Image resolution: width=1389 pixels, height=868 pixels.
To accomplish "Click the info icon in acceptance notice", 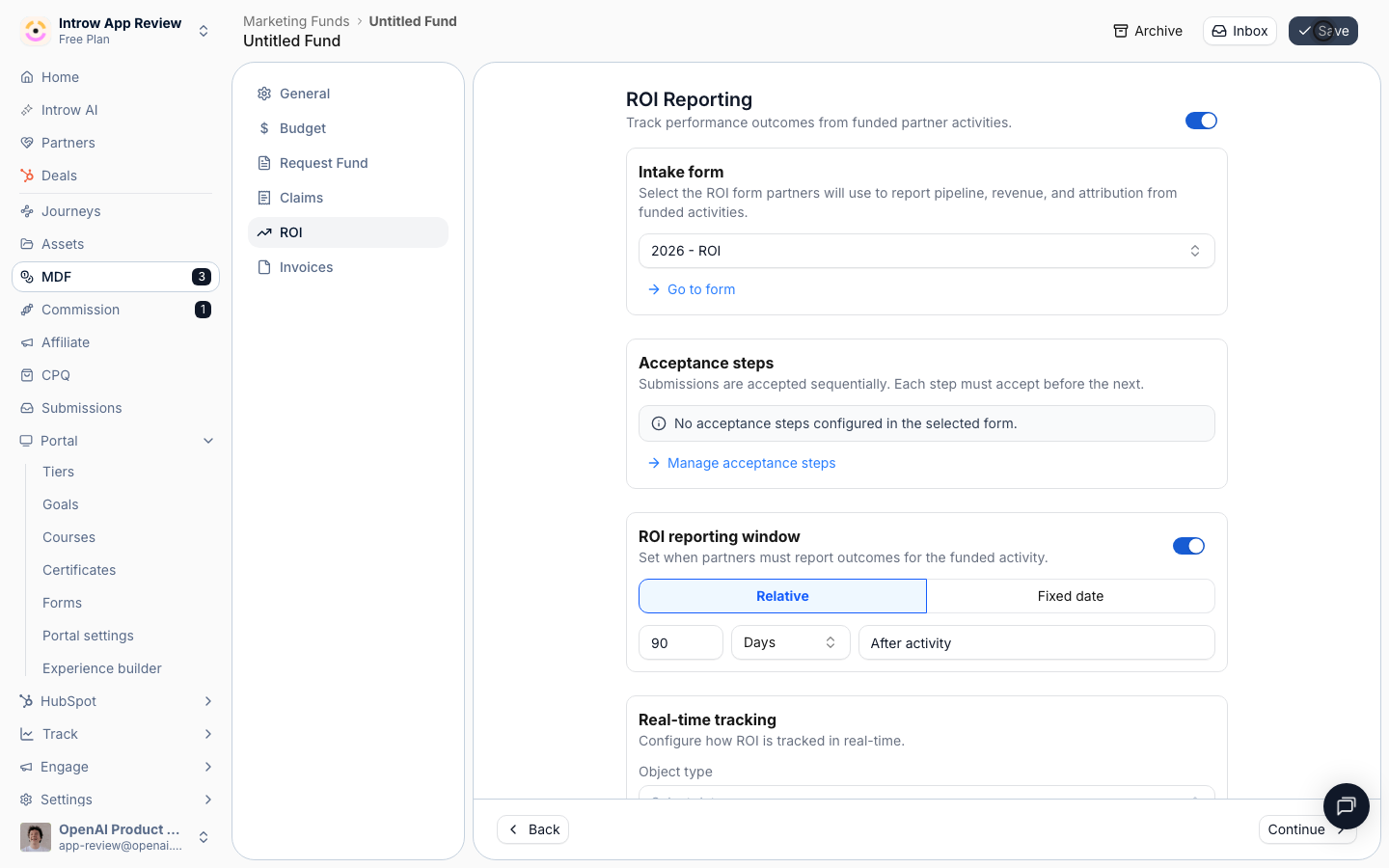I will [659, 423].
